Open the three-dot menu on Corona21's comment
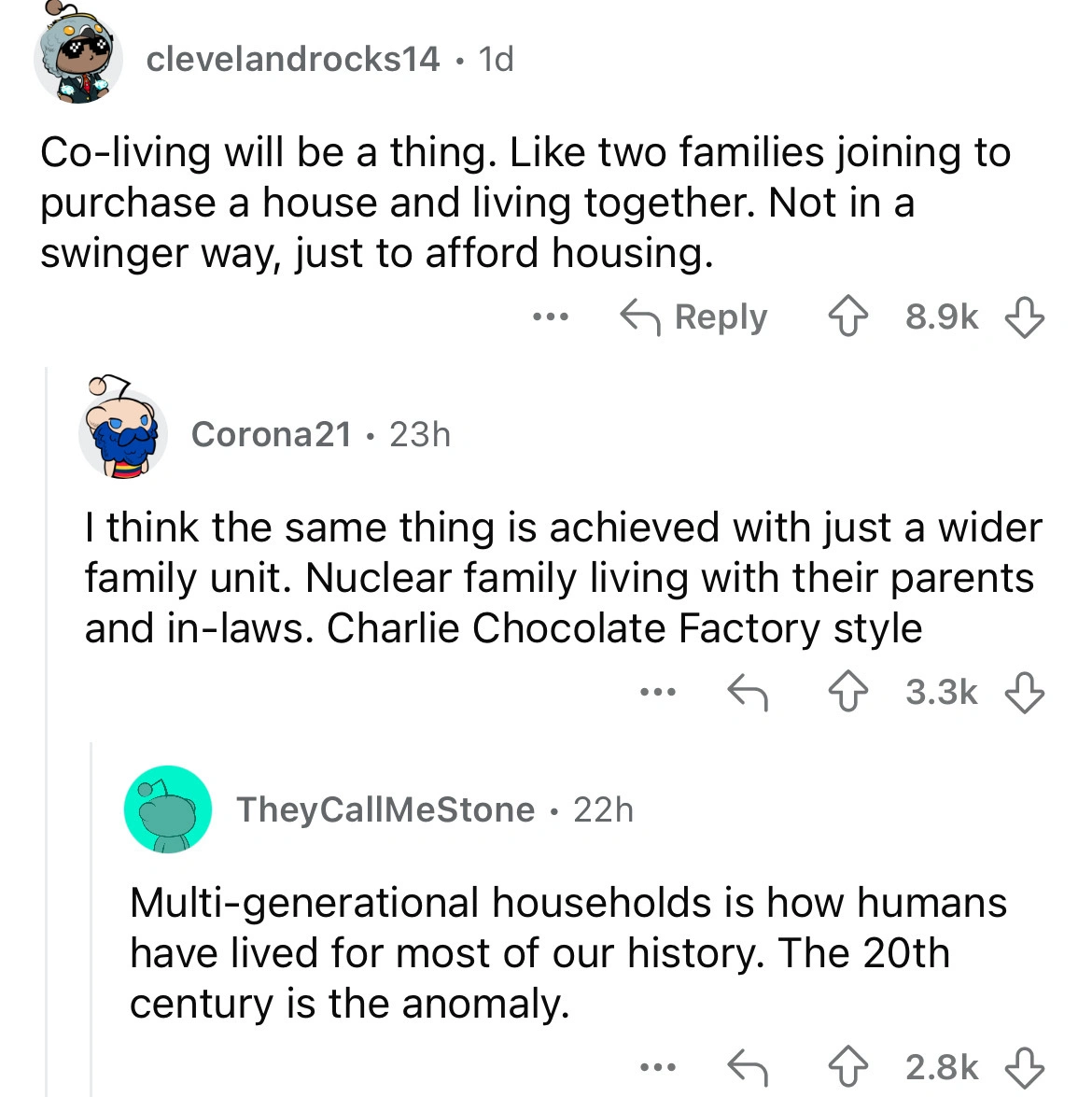1092x1097 pixels. (x=657, y=693)
